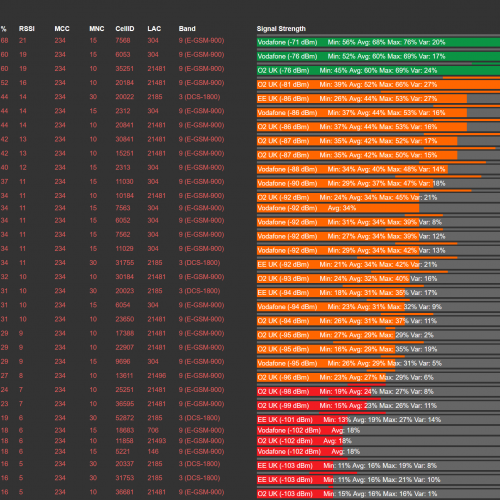500x500 pixels.
Task: Click the O2 UK (-99 dBm) signal bar
Action: [x=312, y=406]
